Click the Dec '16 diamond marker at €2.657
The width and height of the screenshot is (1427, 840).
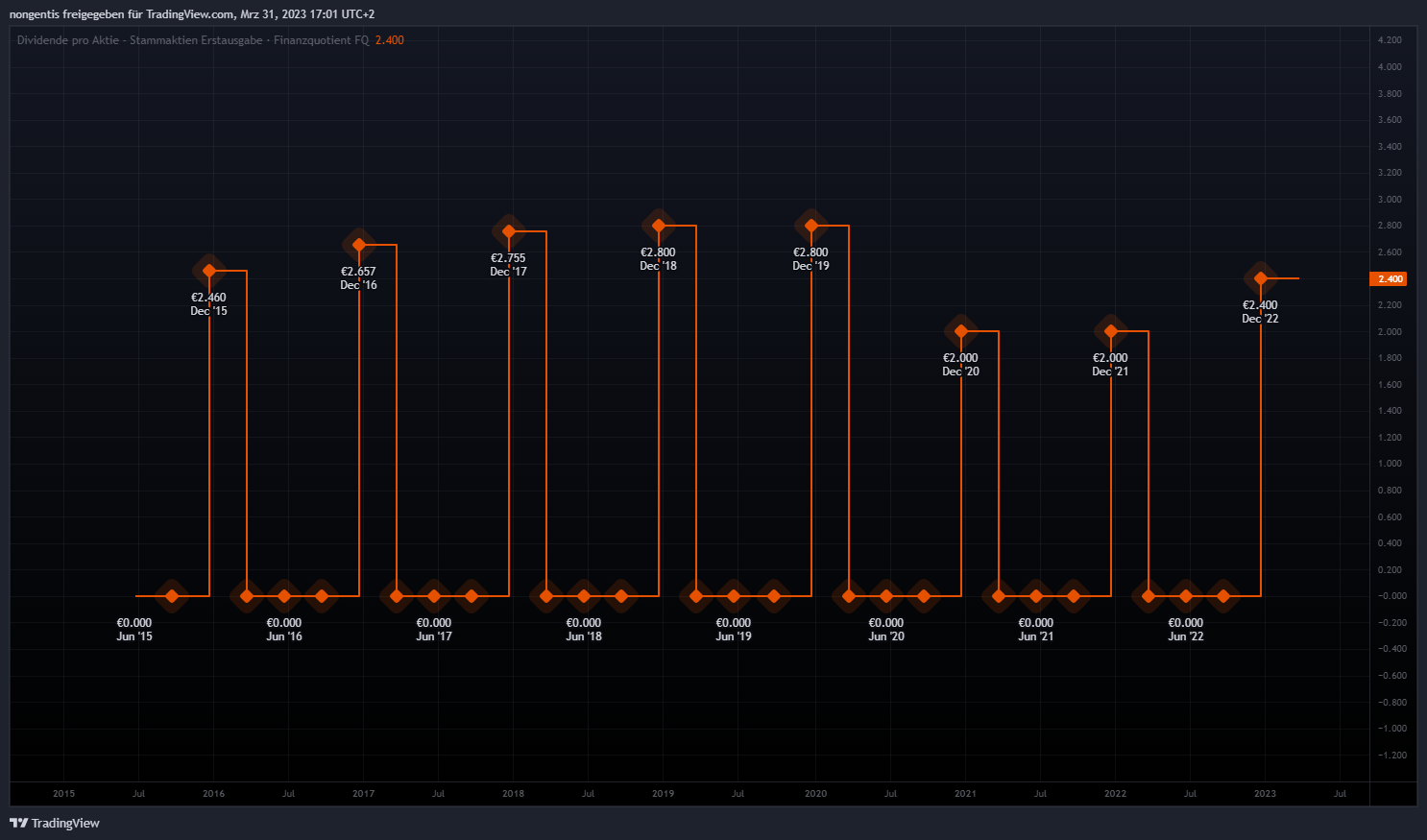pos(359,245)
